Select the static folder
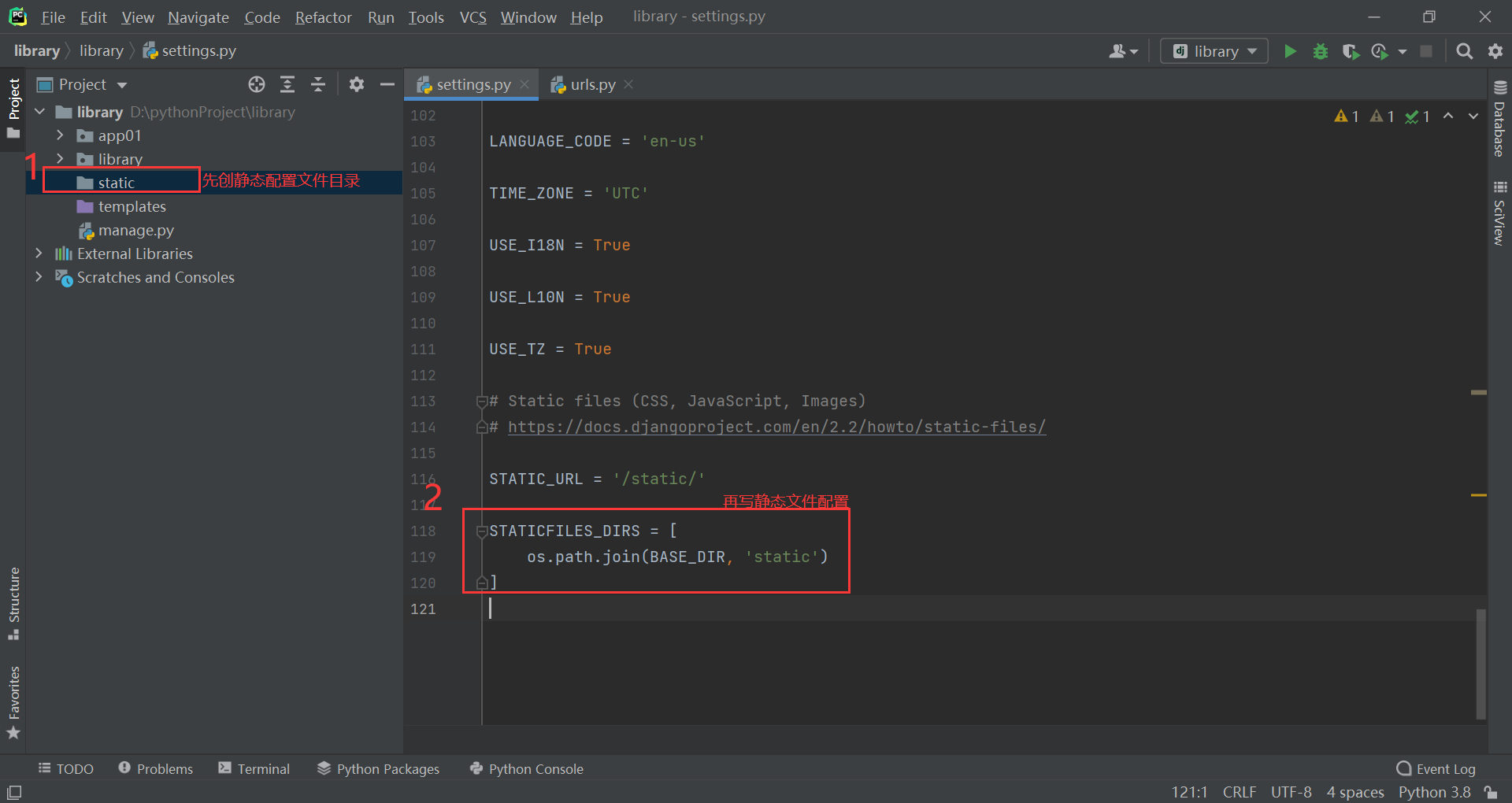 [x=117, y=183]
